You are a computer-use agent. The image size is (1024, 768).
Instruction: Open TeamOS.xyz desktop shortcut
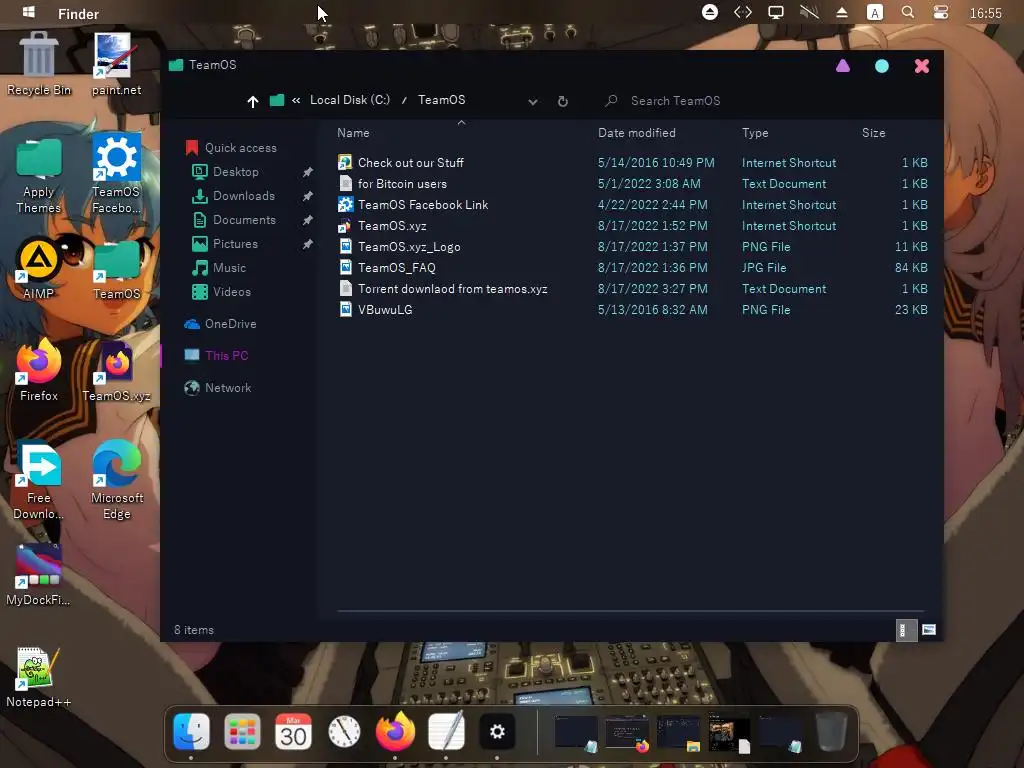[x=116, y=371]
